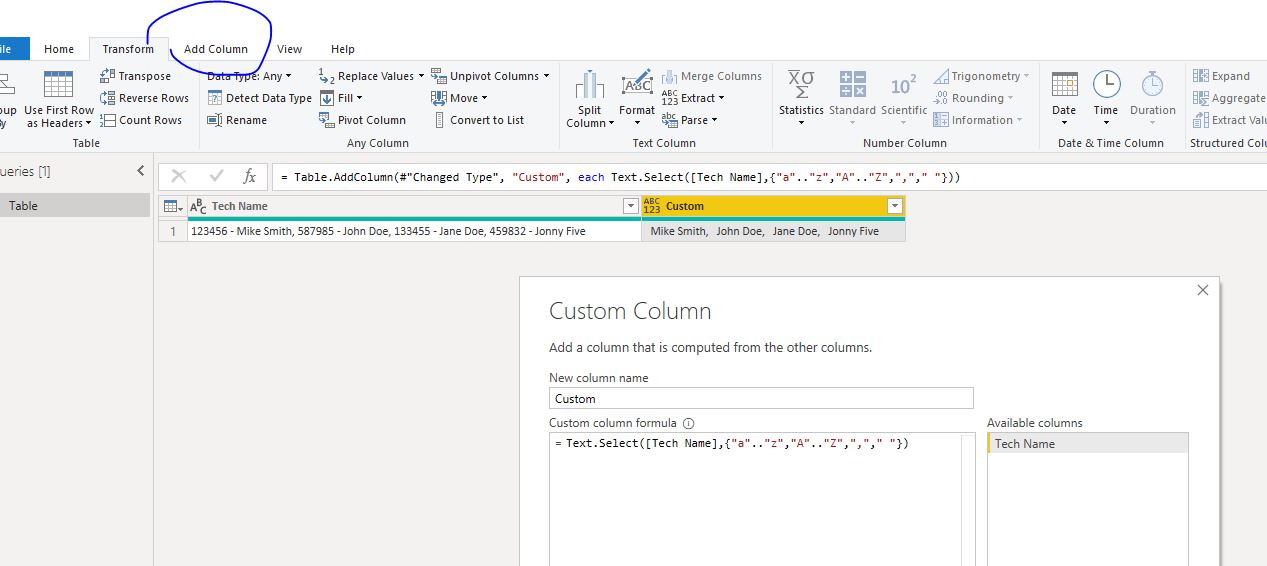This screenshot has height=566, width=1267.
Task: Click the ABC type icon of Tech Name
Action: 198,206
